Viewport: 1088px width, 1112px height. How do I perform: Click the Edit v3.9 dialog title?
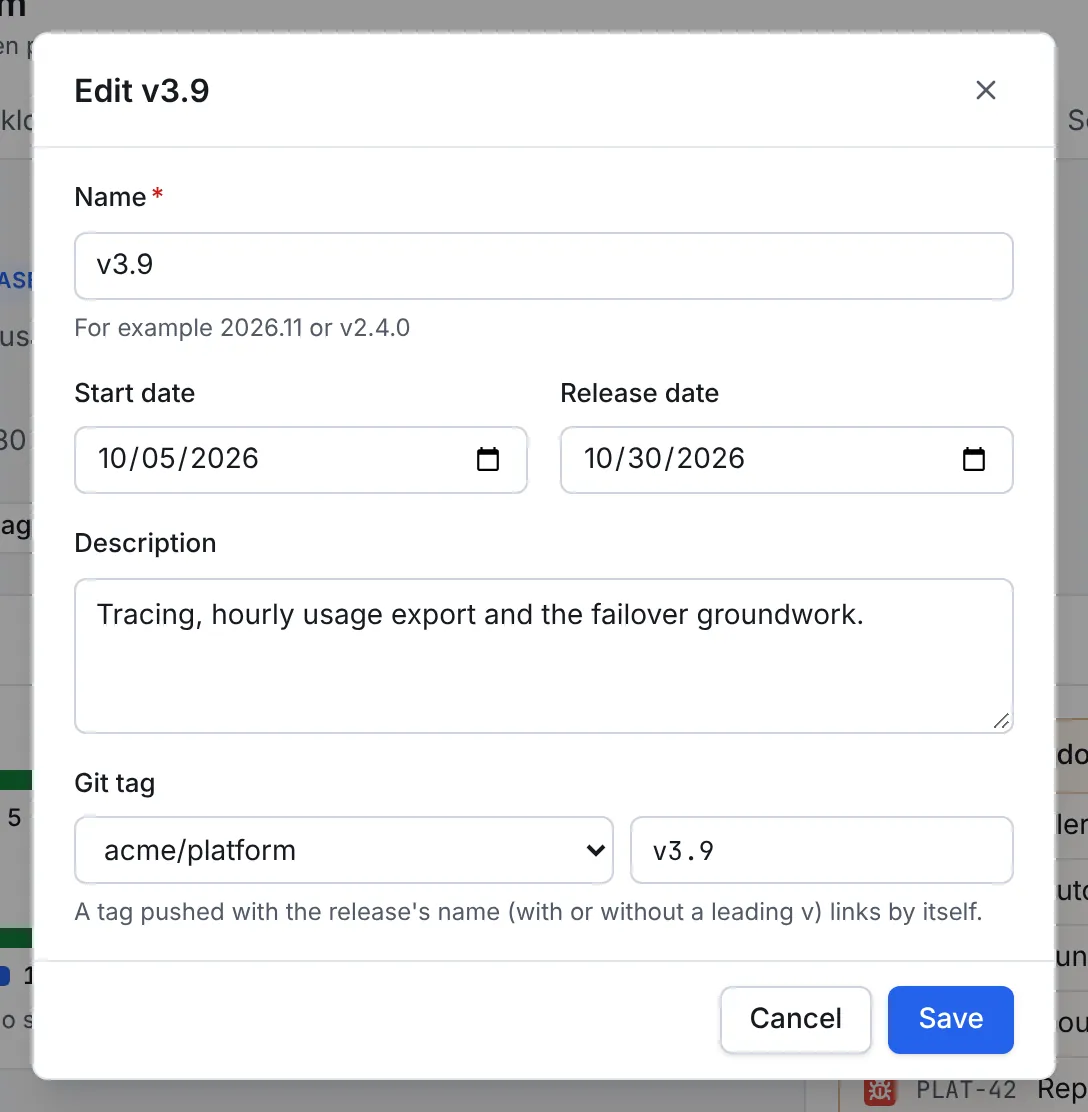pos(142,91)
